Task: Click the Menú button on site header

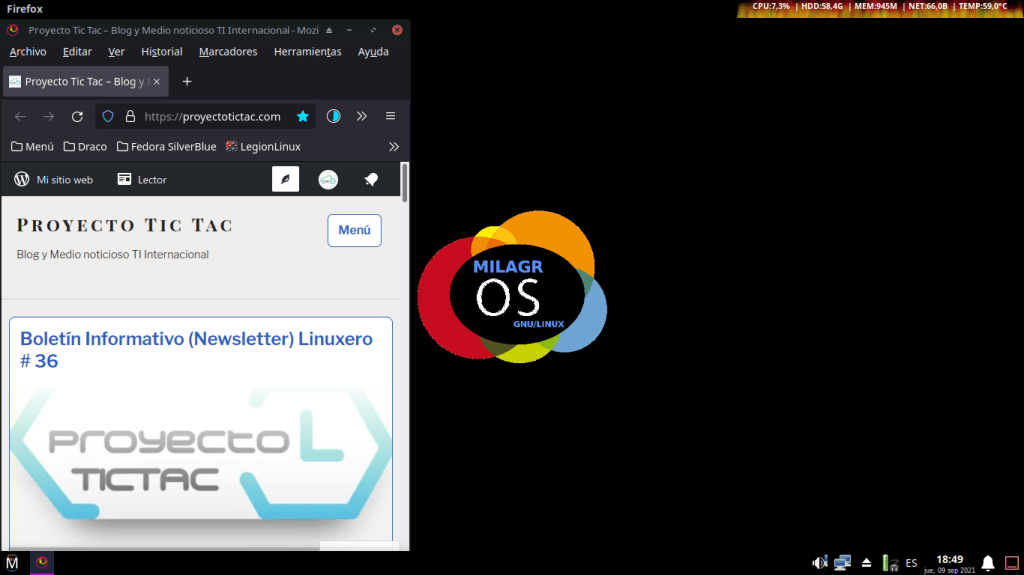Action: (x=354, y=230)
